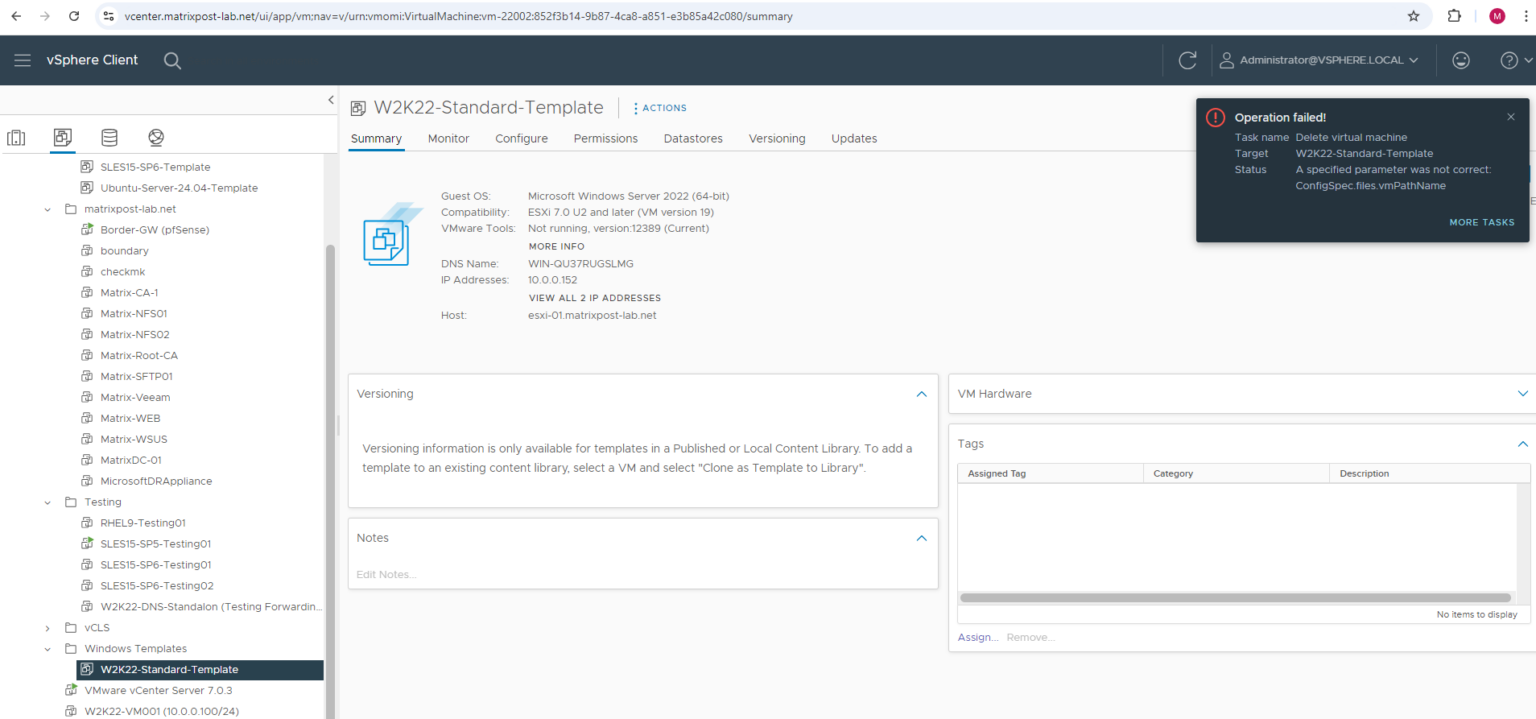Expand the VM Hardware panel

[x=1523, y=393]
